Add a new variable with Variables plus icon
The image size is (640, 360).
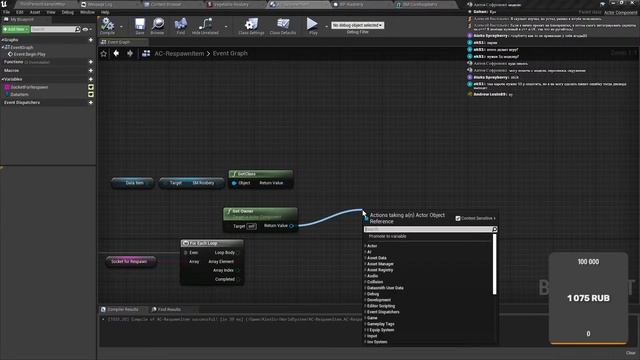pyautogui.click(x=91, y=79)
